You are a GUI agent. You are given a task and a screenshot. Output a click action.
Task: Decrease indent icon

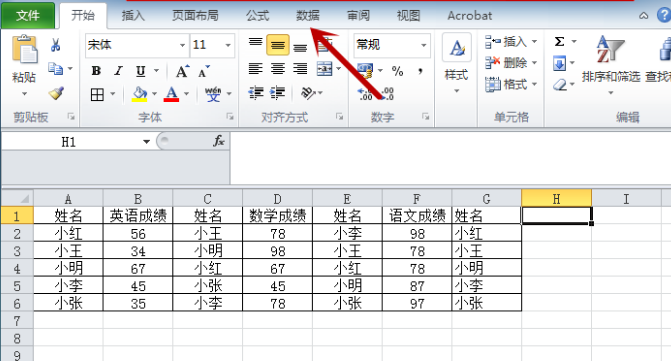click(256, 92)
